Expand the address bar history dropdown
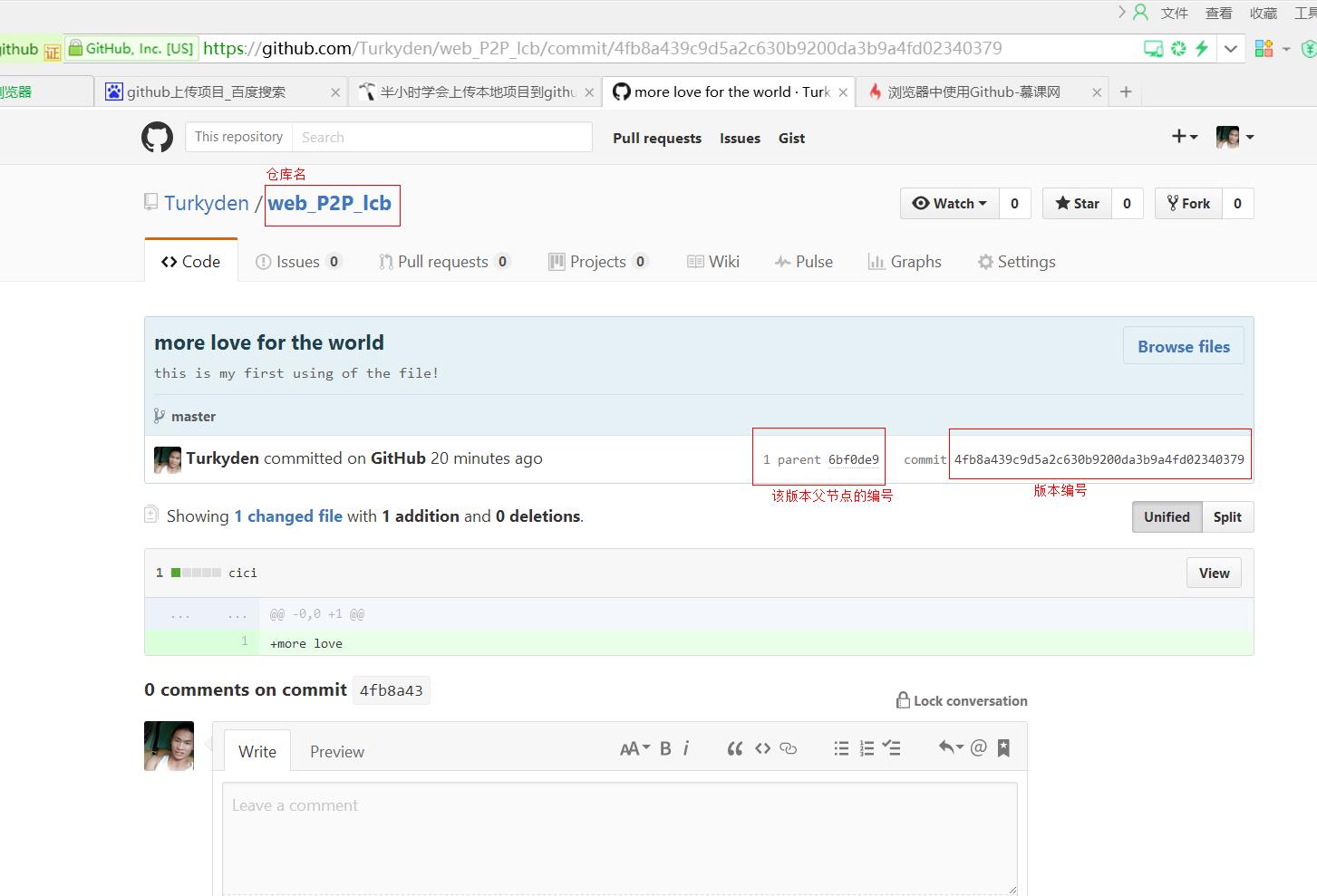 tap(1231, 49)
